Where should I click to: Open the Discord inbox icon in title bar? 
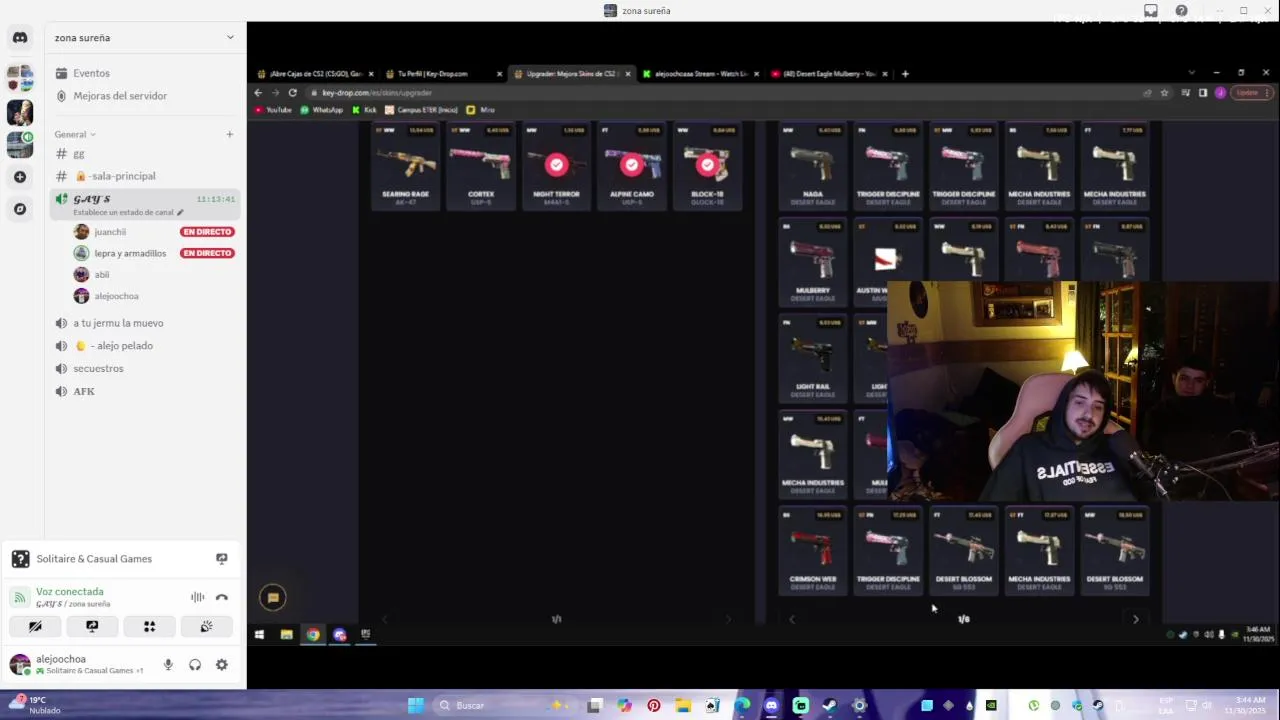click(1151, 11)
